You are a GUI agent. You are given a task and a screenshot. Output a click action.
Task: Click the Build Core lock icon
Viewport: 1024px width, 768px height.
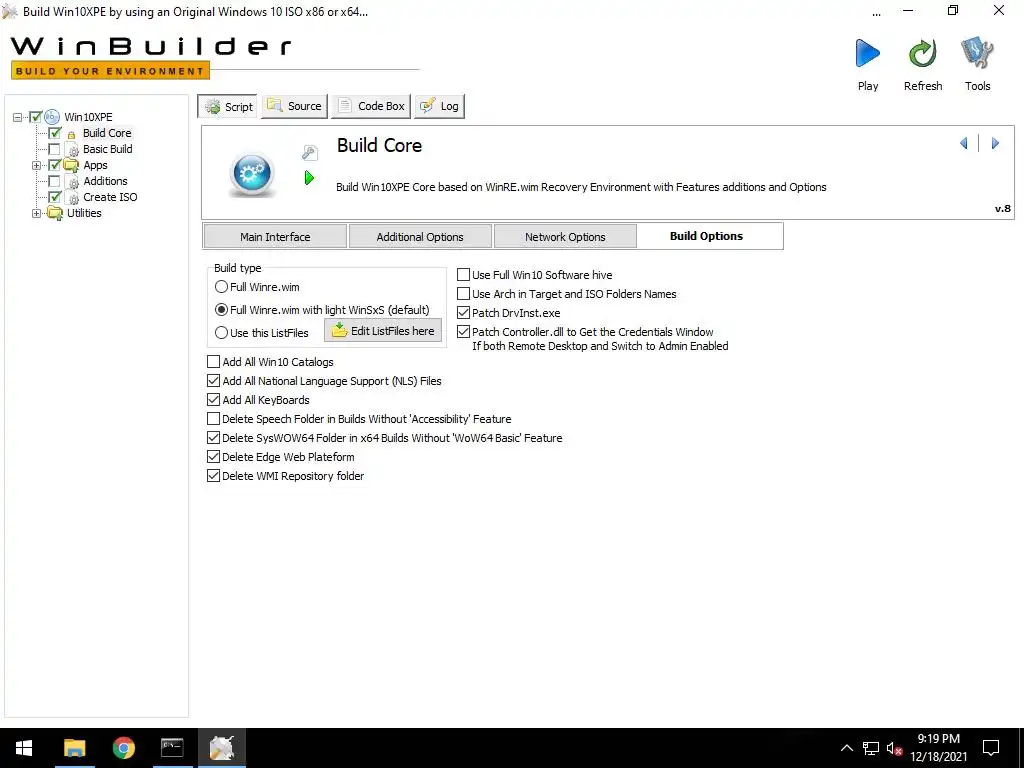(72, 134)
